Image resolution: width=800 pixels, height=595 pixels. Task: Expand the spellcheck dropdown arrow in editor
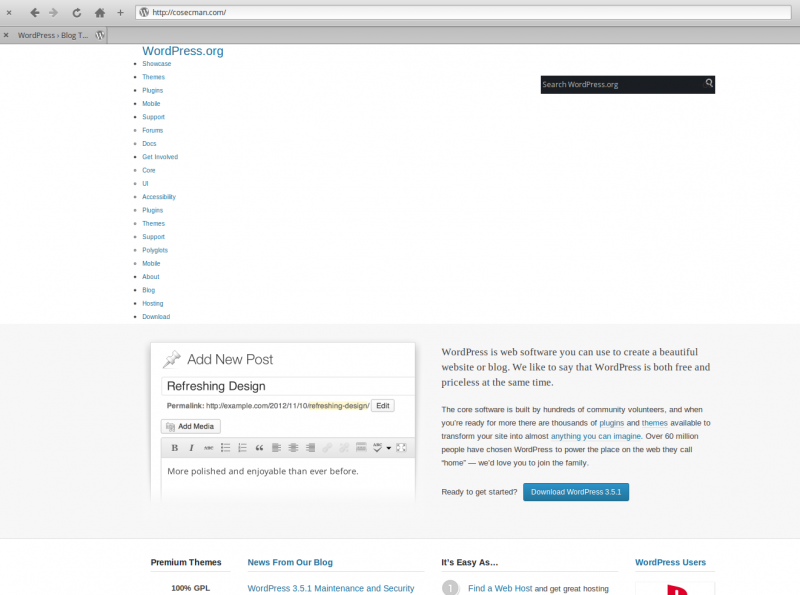pyautogui.click(x=388, y=447)
